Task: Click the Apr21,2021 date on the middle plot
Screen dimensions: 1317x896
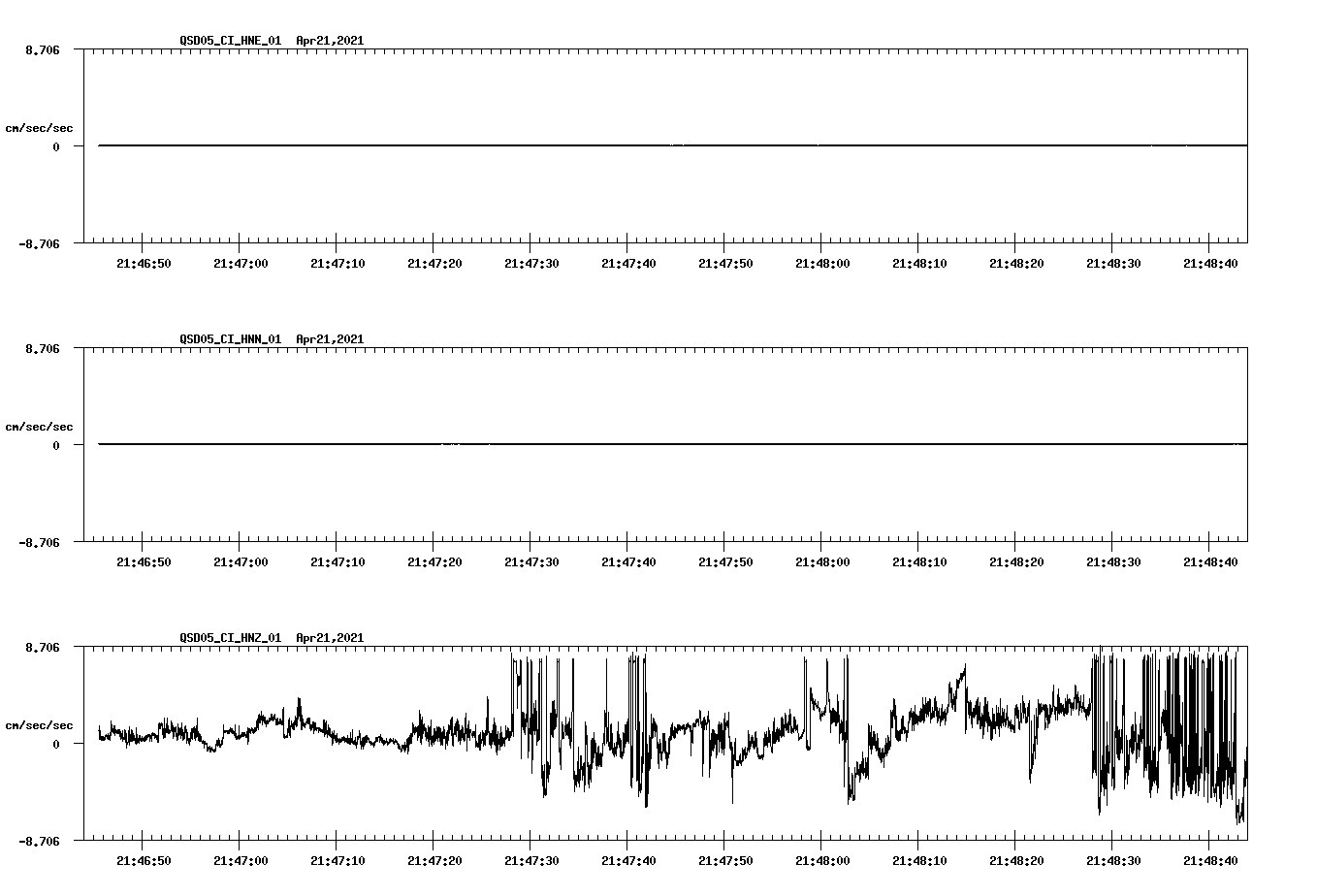Action: pyautogui.click(x=329, y=339)
